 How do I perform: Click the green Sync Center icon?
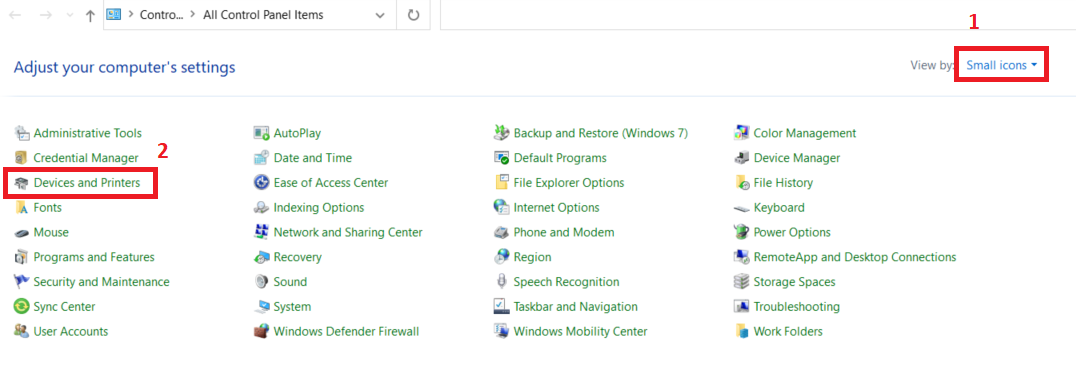click(x=22, y=306)
